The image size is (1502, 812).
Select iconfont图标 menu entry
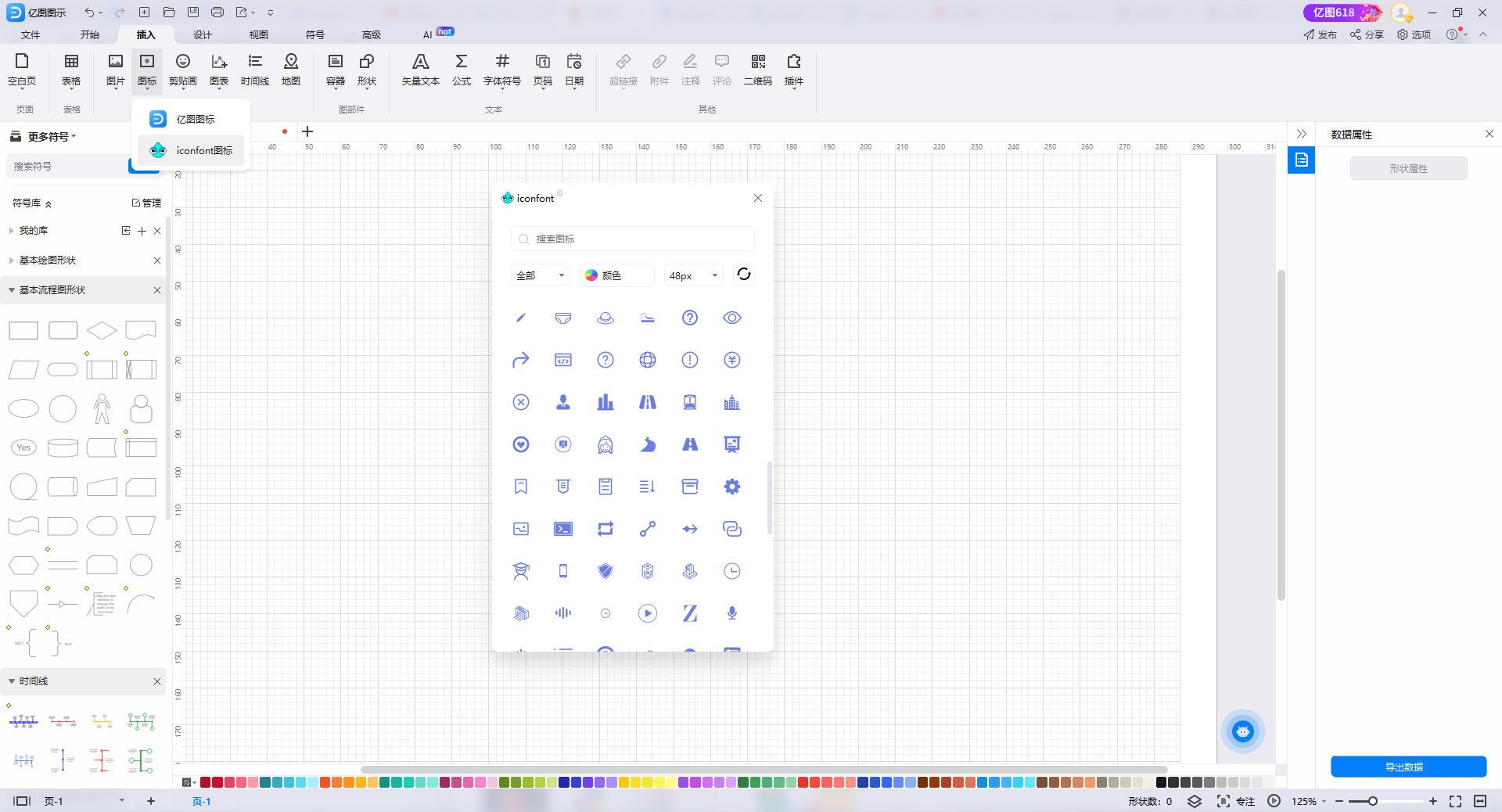191,150
